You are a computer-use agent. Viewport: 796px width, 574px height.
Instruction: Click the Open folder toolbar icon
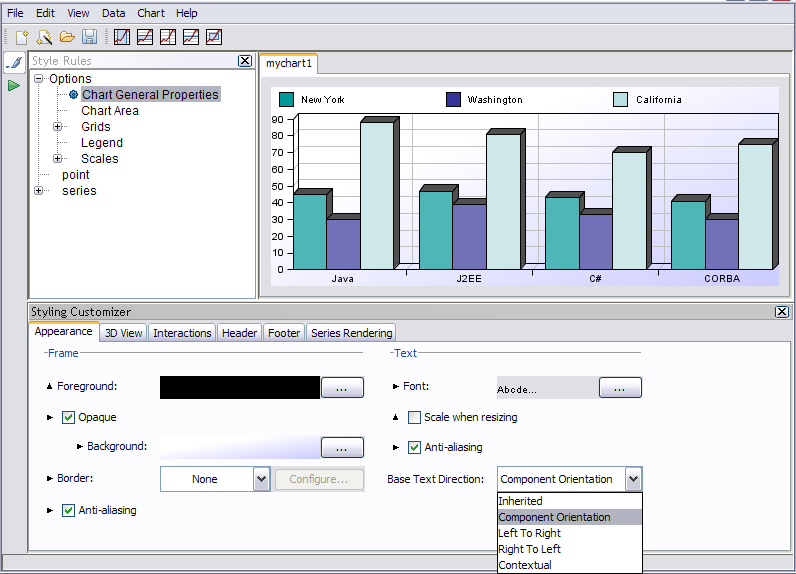tap(67, 37)
